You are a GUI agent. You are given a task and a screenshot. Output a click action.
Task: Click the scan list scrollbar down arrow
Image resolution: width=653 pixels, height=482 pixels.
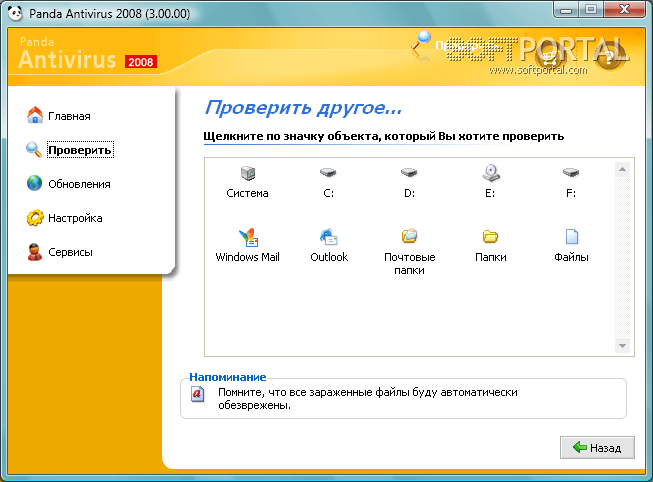(x=622, y=346)
